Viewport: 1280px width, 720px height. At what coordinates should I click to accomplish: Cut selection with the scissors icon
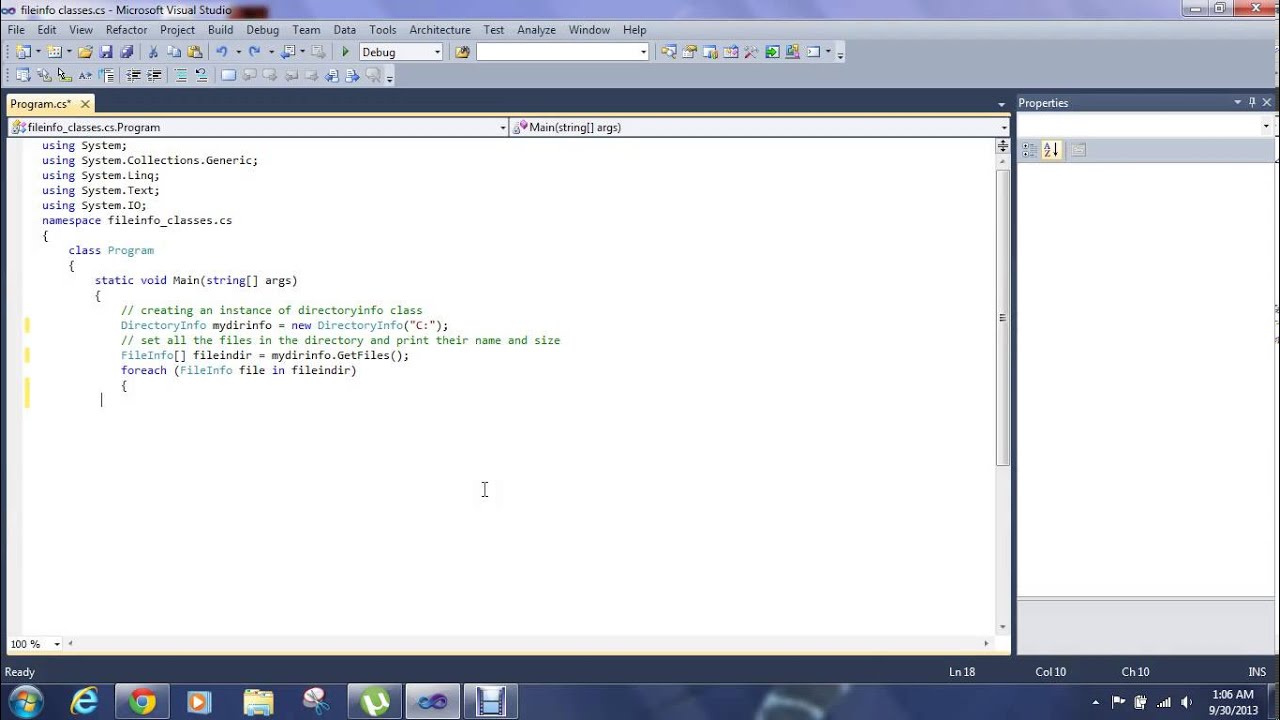[x=153, y=52]
